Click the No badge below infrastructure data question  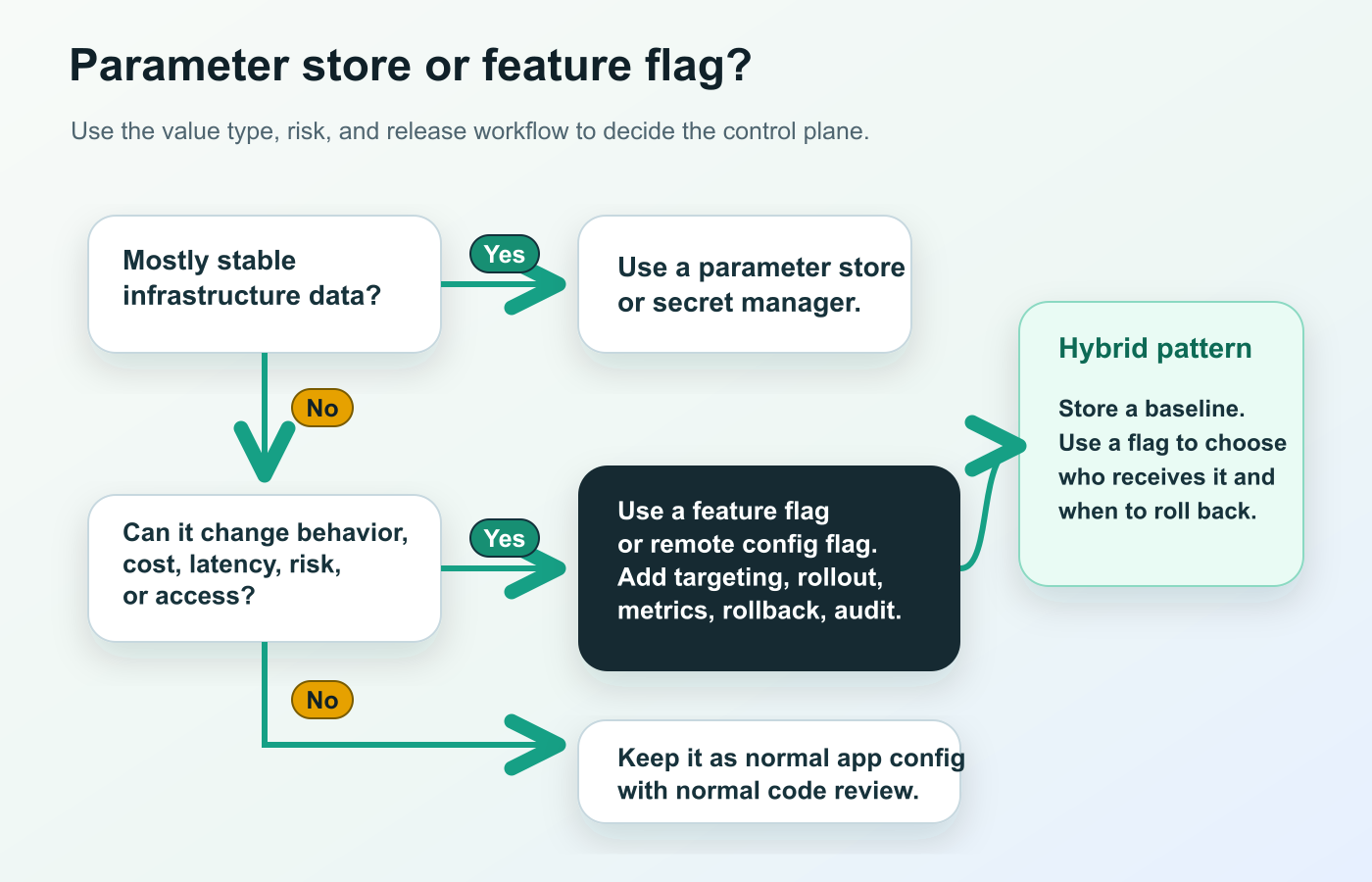click(x=322, y=409)
